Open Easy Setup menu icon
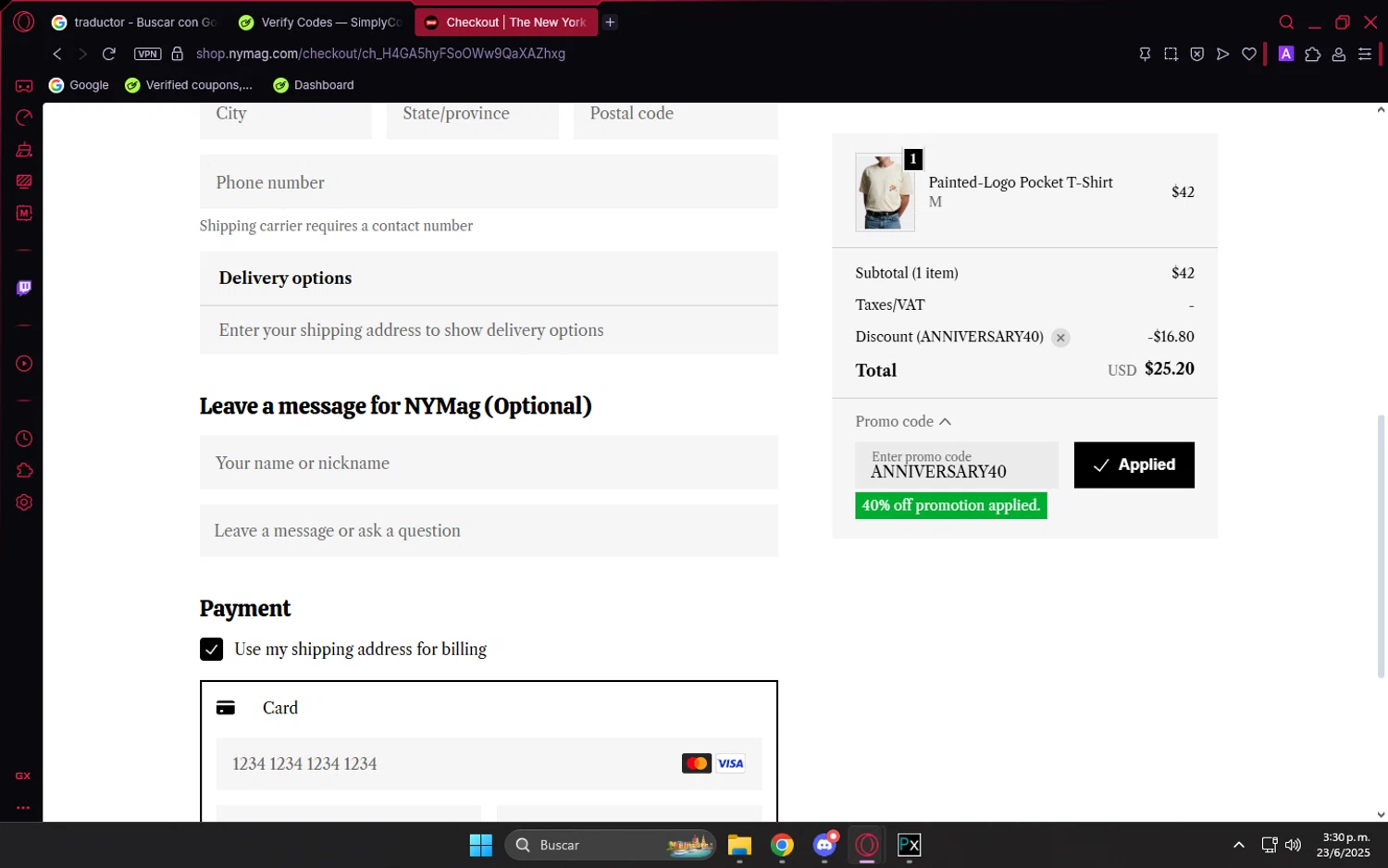 point(1365,54)
